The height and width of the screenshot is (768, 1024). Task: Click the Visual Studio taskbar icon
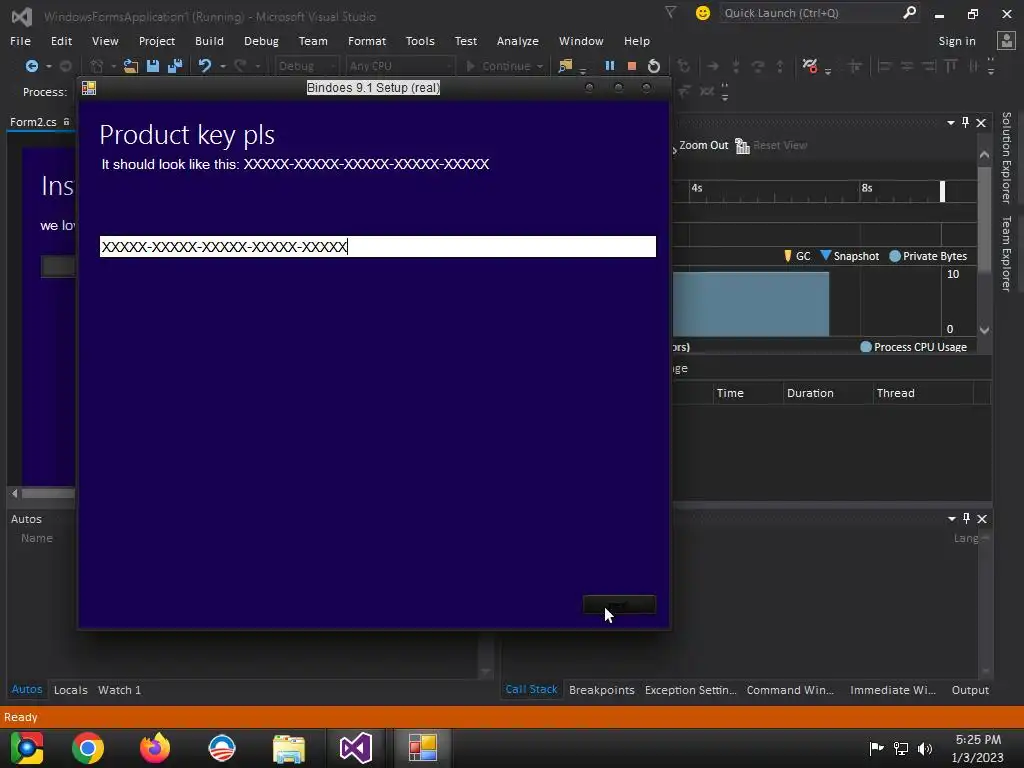[x=356, y=748]
